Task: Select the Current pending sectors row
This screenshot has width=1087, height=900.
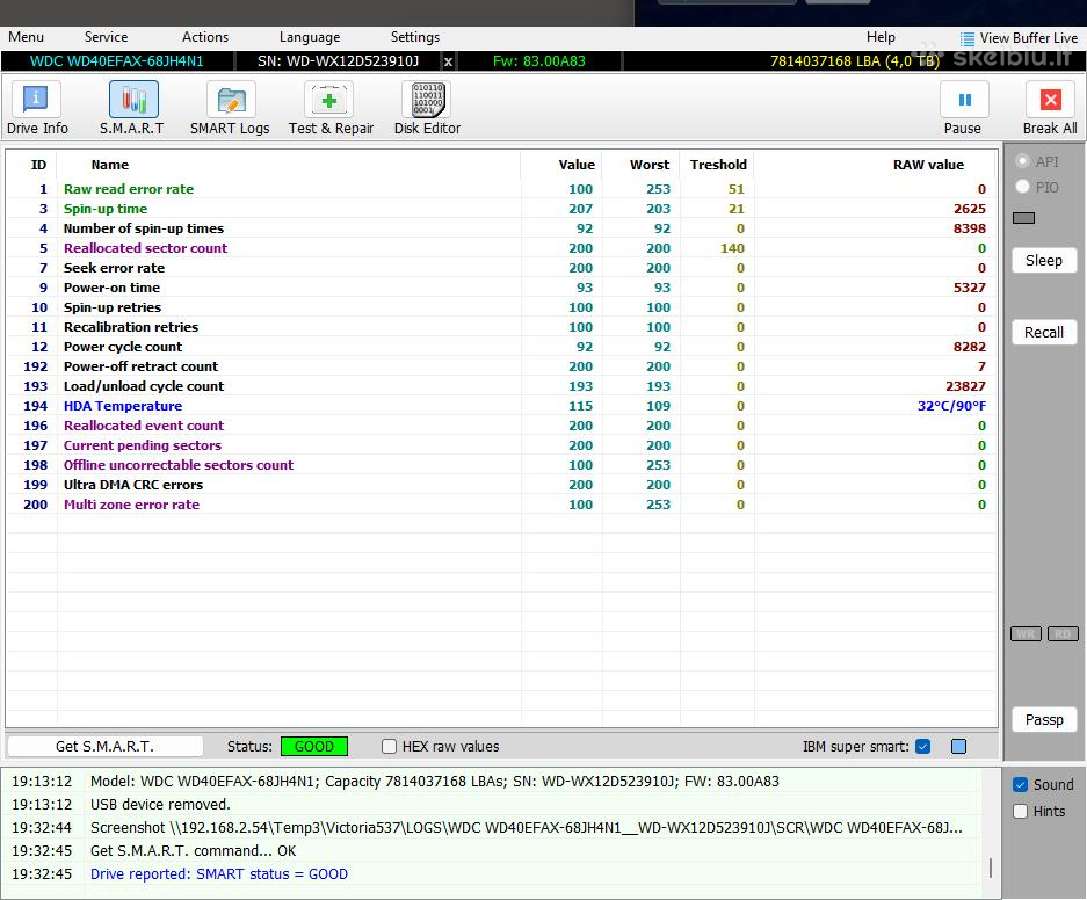Action: (x=502, y=445)
